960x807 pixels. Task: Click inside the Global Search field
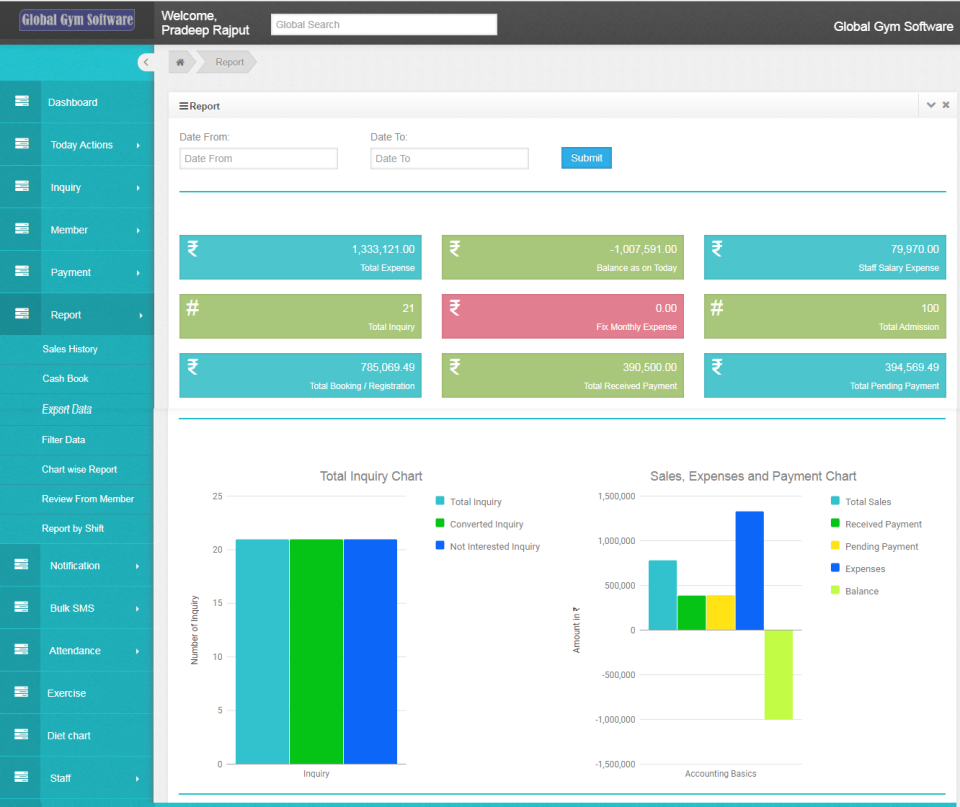383,23
